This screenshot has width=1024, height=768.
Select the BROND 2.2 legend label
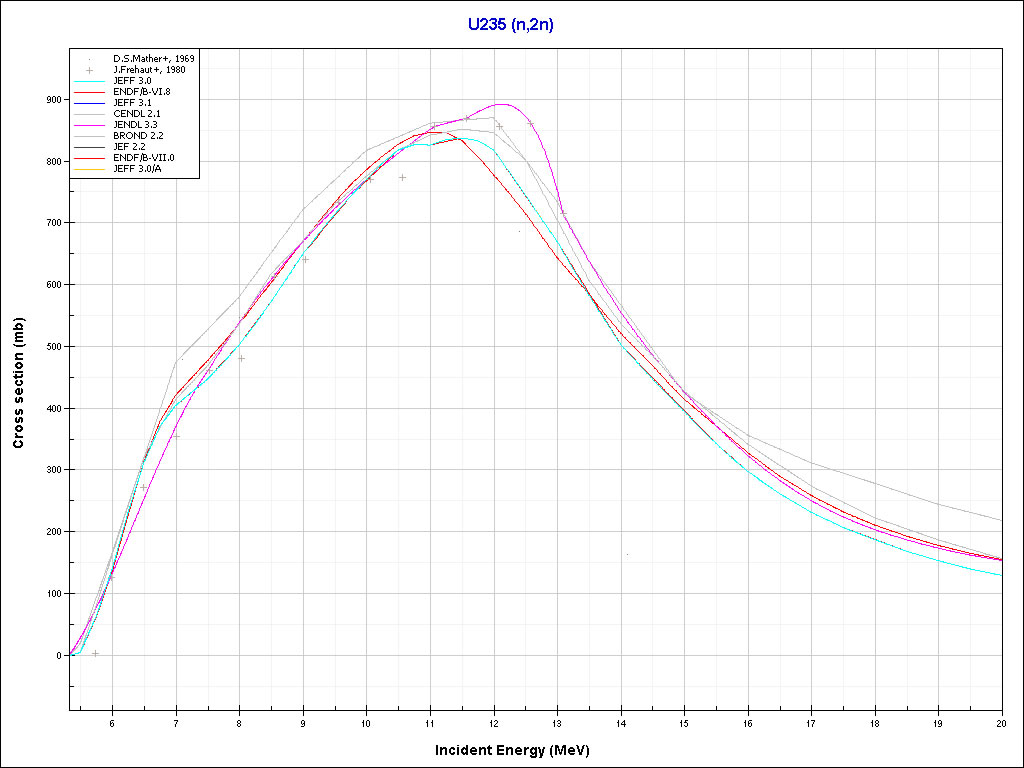136,136
